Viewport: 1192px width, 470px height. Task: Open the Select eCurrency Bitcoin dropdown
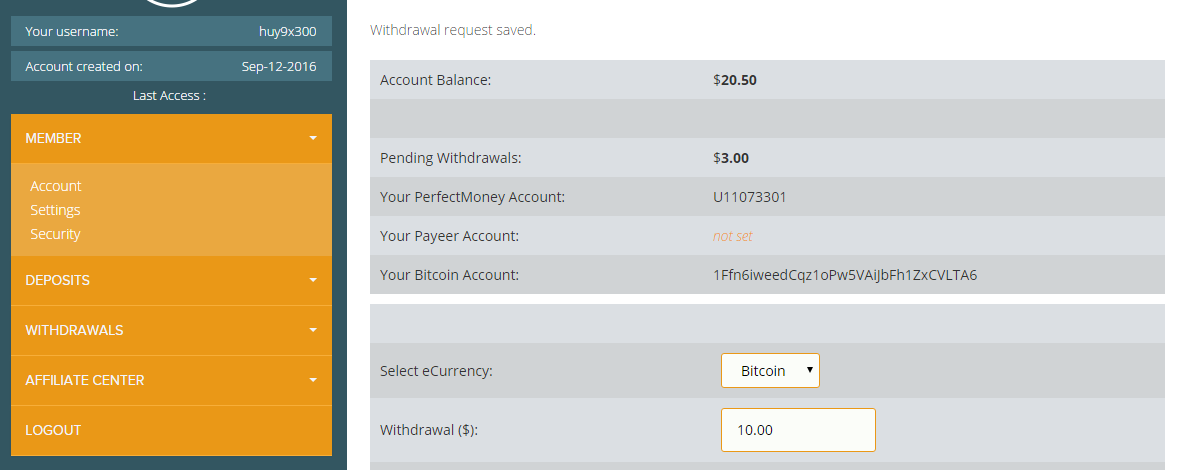pos(770,371)
